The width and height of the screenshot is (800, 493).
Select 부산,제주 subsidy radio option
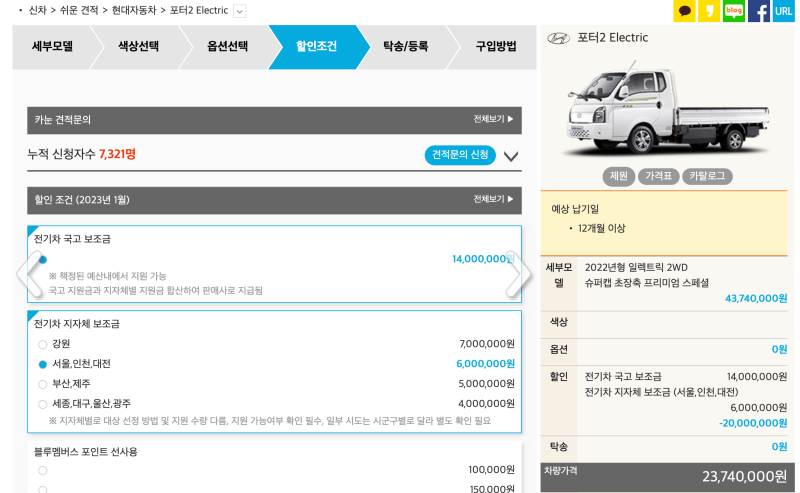[x=43, y=384]
